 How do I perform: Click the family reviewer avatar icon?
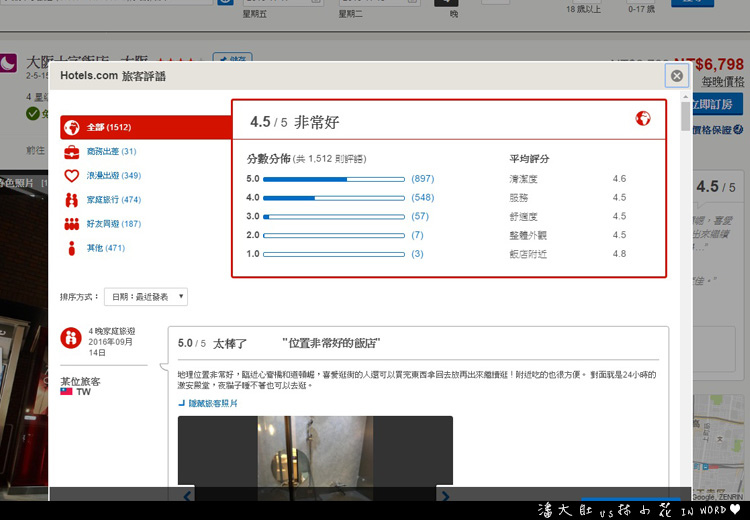coord(71,338)
